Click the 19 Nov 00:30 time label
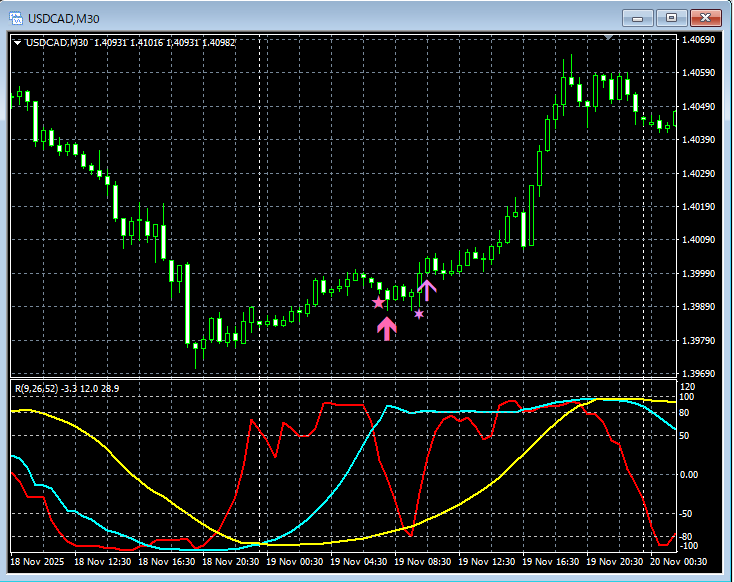Image resolution: width=734 pixels, height=582 pixels. coord(295,561)
